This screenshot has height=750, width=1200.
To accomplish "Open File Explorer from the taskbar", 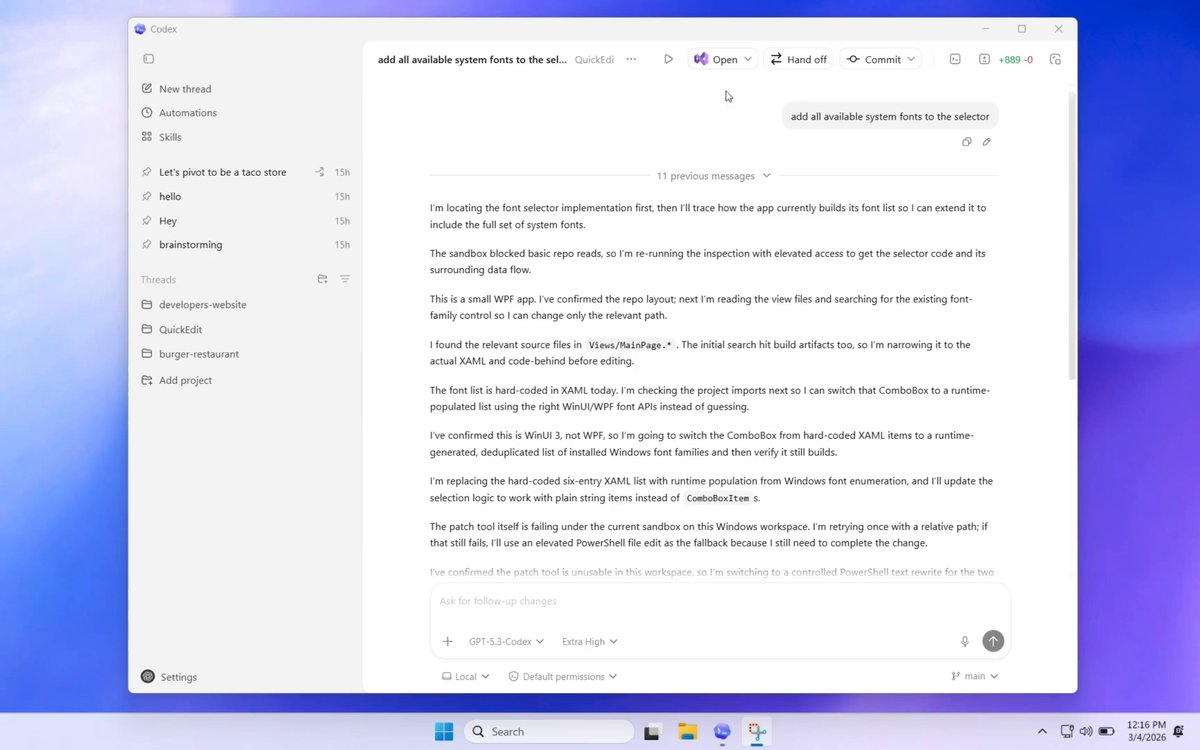I will [x=687, y=731].
